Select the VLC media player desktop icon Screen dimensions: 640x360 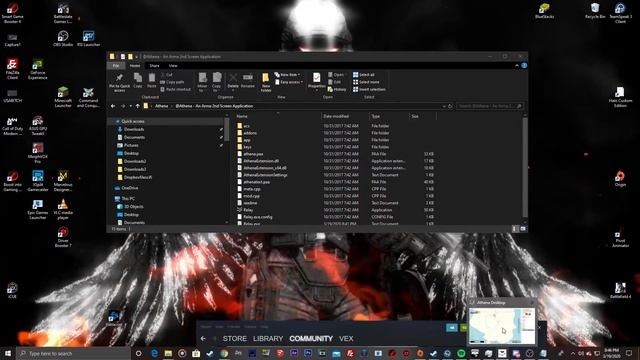[x=63, y=209]
